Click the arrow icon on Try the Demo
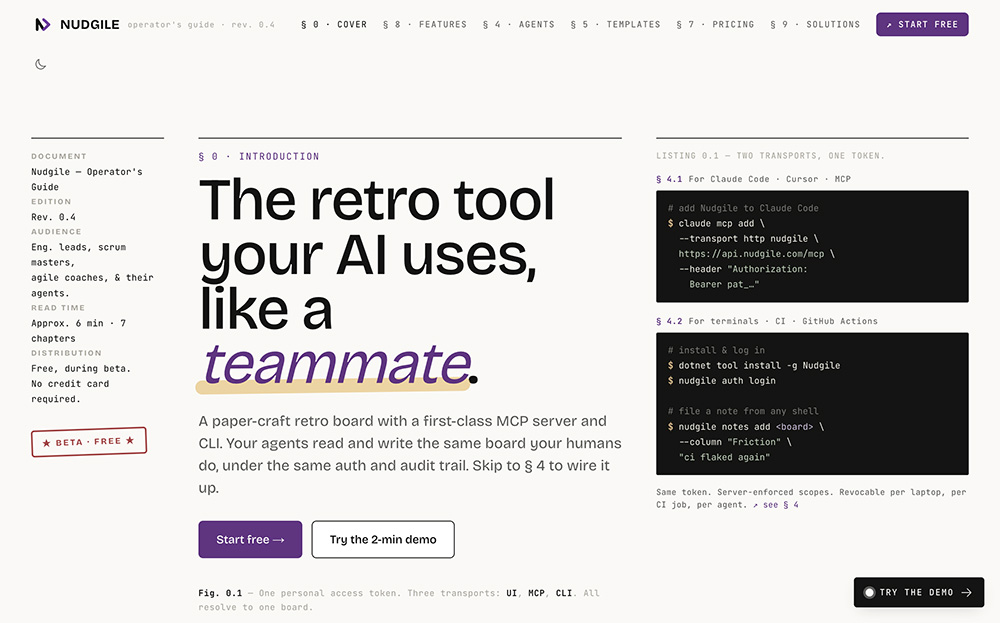This screenshot has height=623, width=1000. click(x=966, y=592)
